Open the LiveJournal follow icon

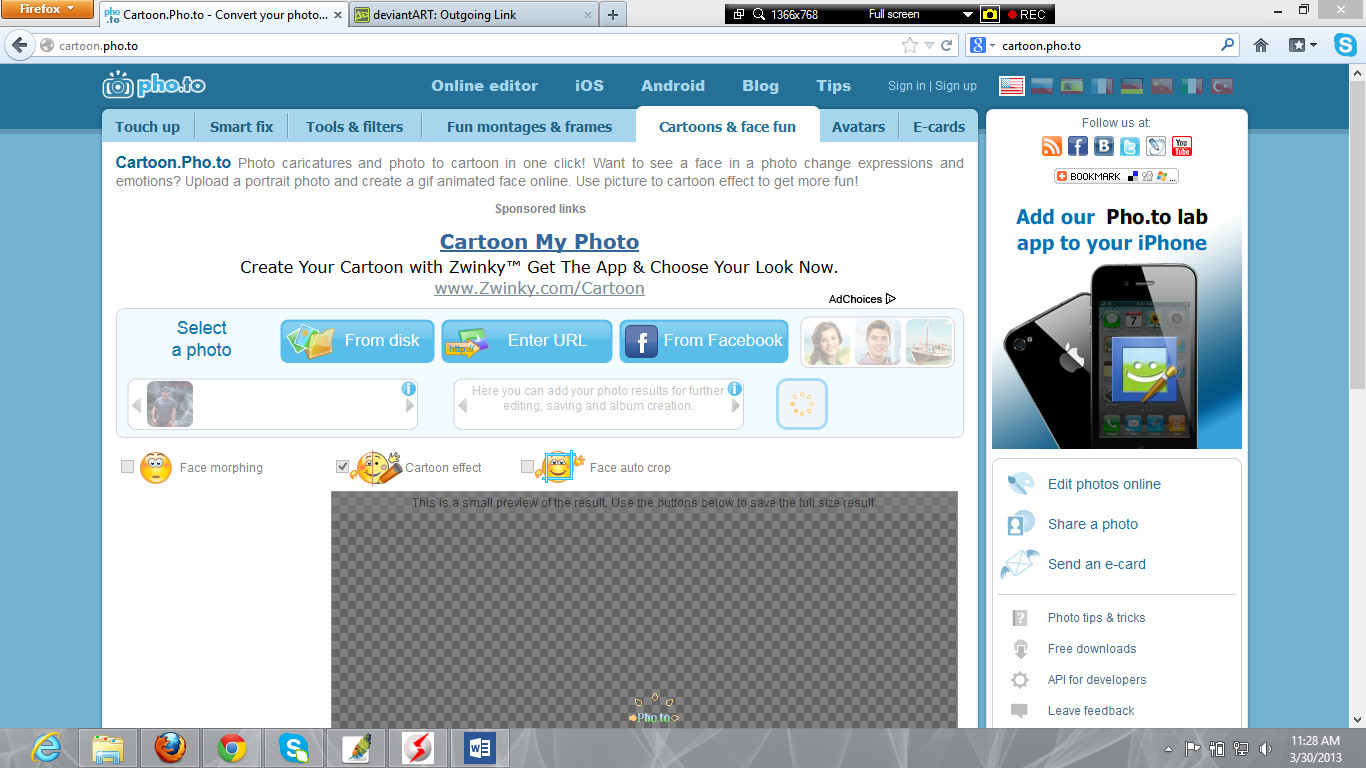[x=1156, y=146]
